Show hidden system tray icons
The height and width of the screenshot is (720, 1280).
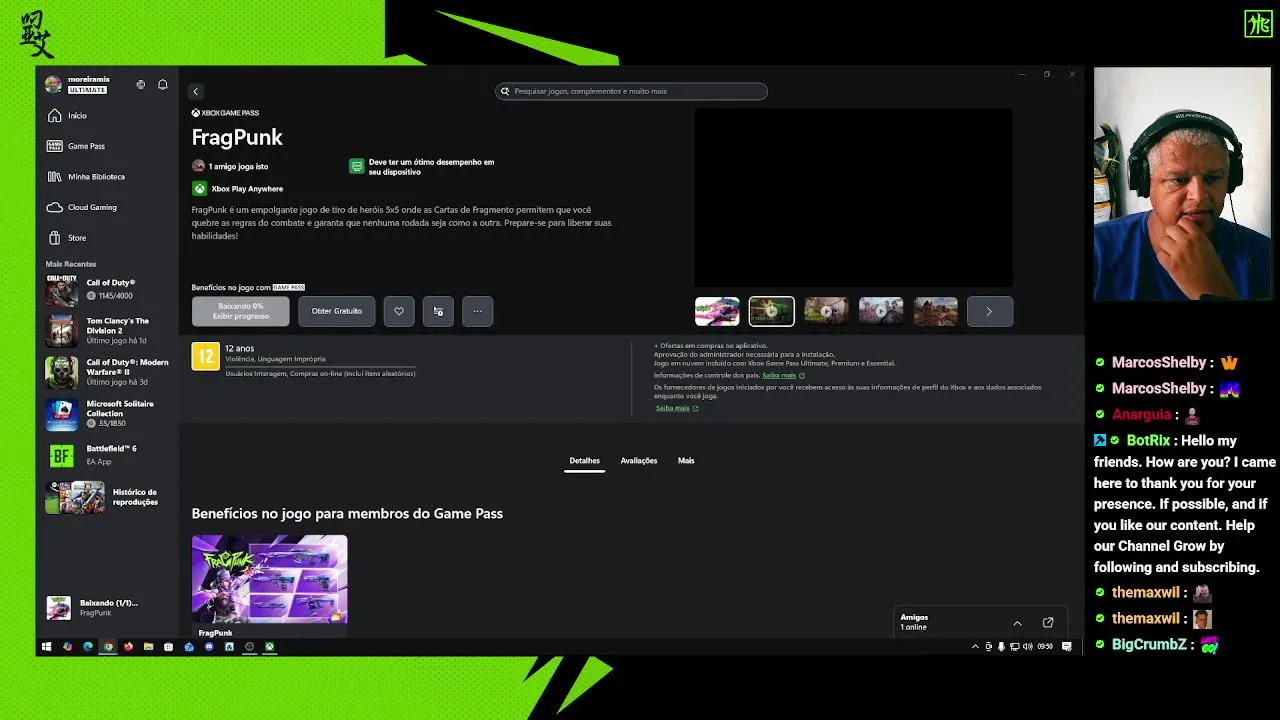tap(976, 647)
